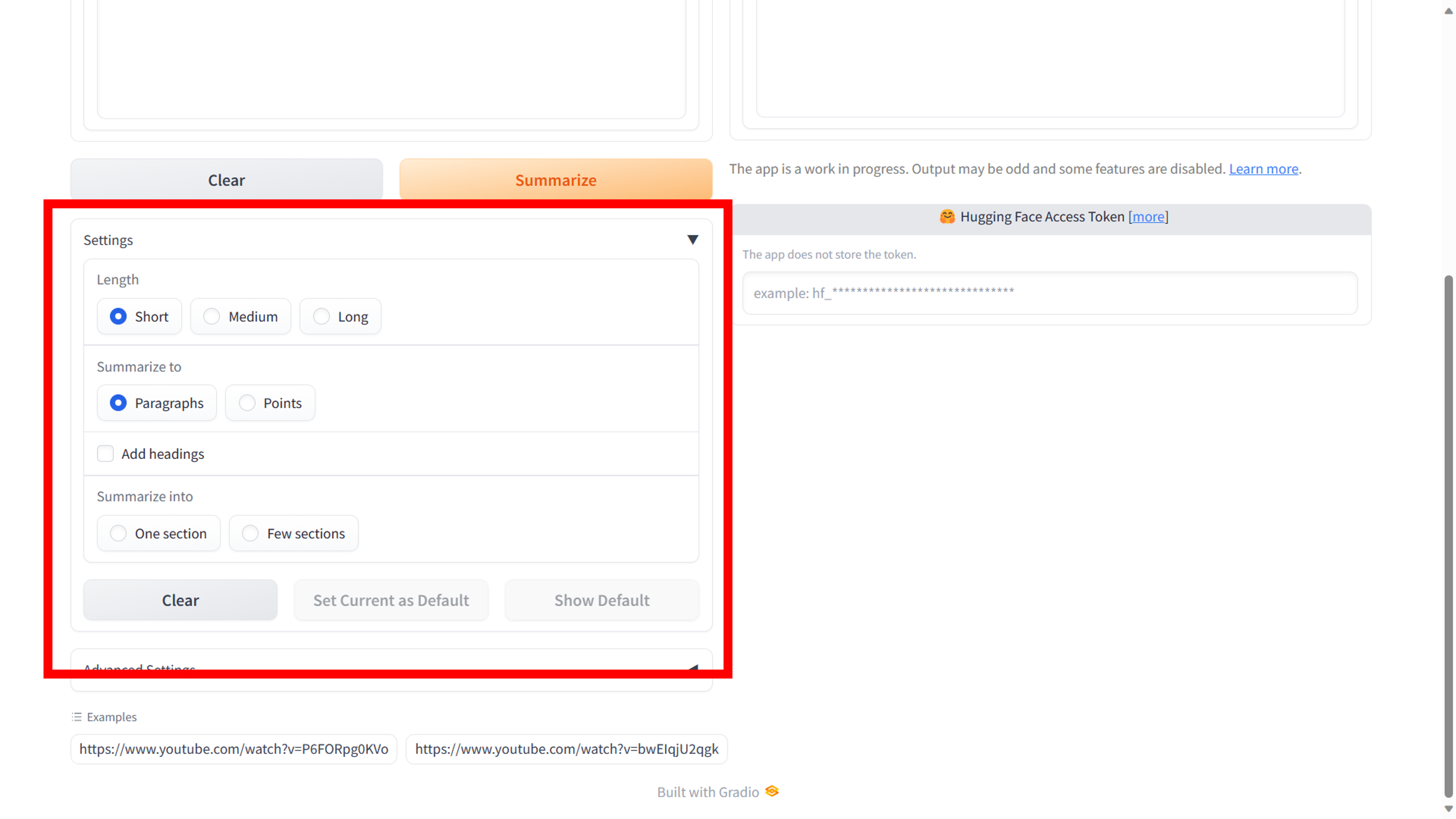This screenshot has width=1456, height=819.
Task: Click the top Clear button beside Summarize
Action: 226,180
